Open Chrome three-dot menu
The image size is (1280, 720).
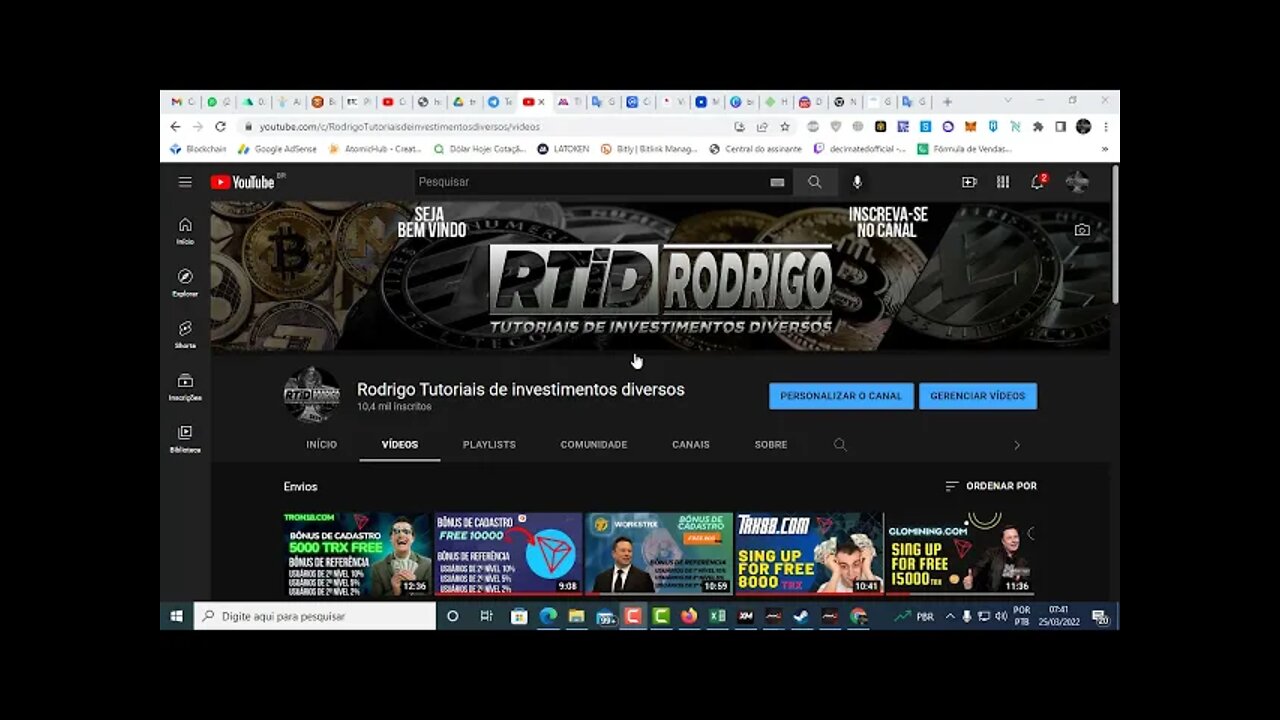point(1106,127)
